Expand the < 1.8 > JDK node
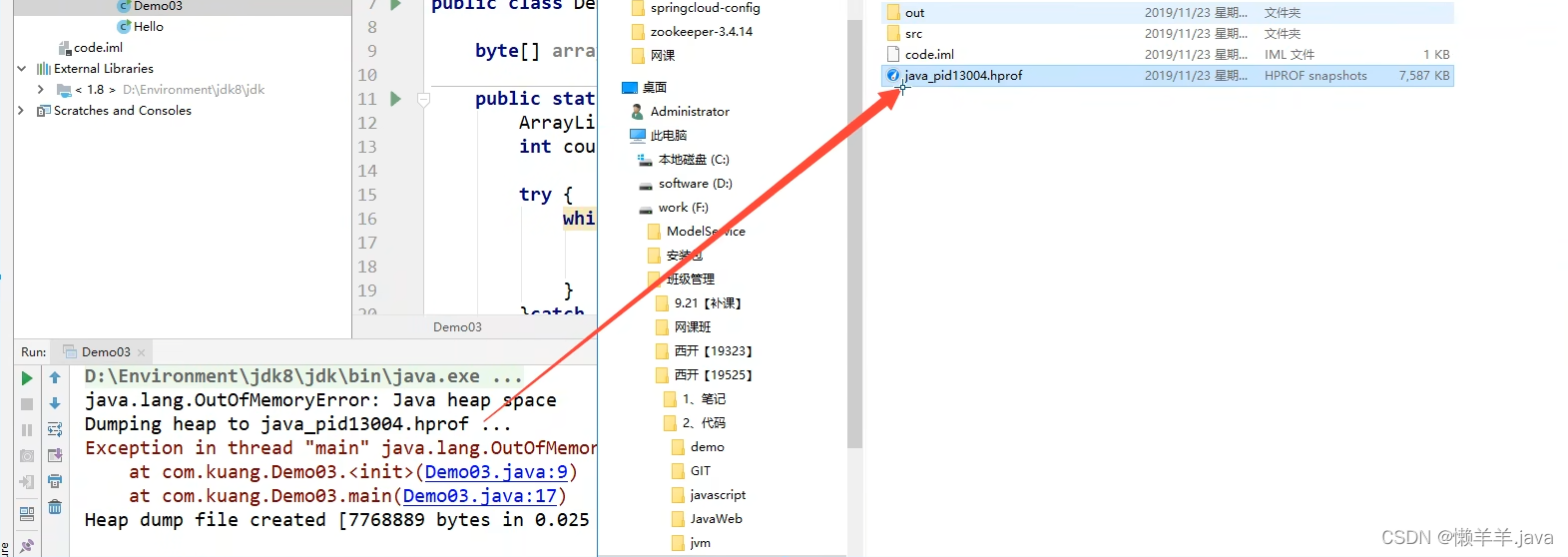This screenshot has width=1568, height=557. click(x=41, y=90)
